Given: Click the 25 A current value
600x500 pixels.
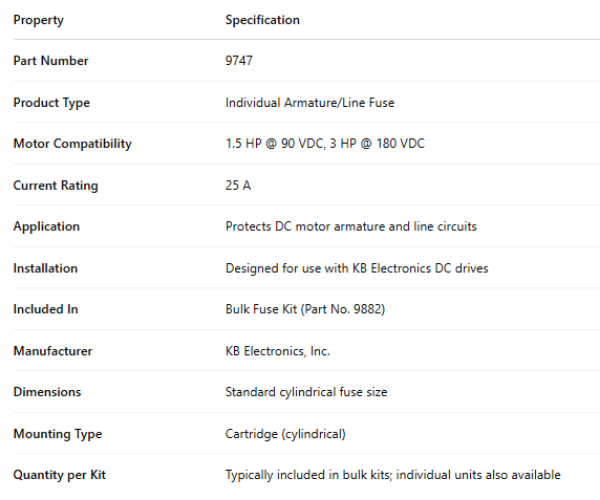Looking at the screenshot, I should tap(238, 186).
